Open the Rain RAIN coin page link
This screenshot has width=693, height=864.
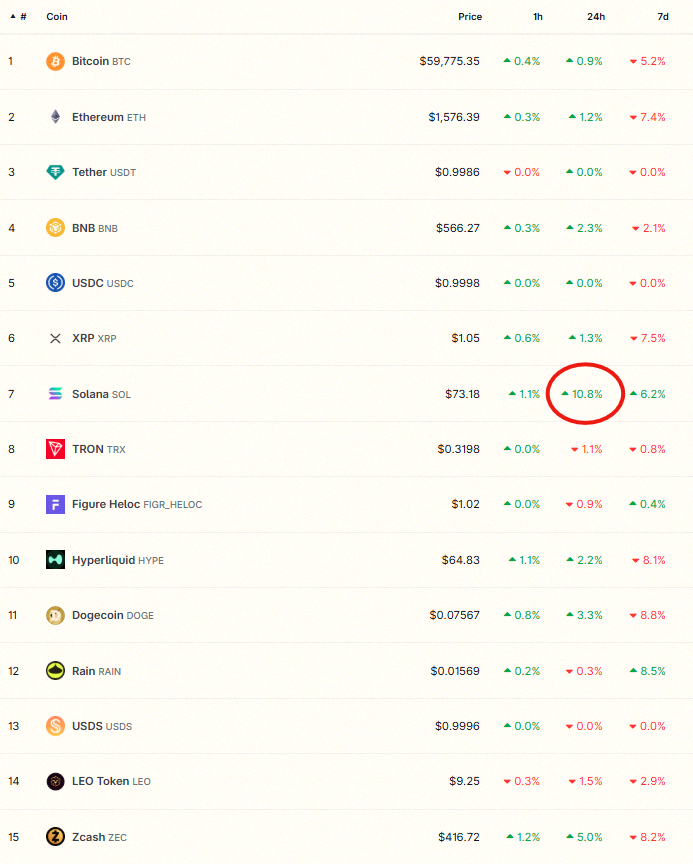click(96, 671)
